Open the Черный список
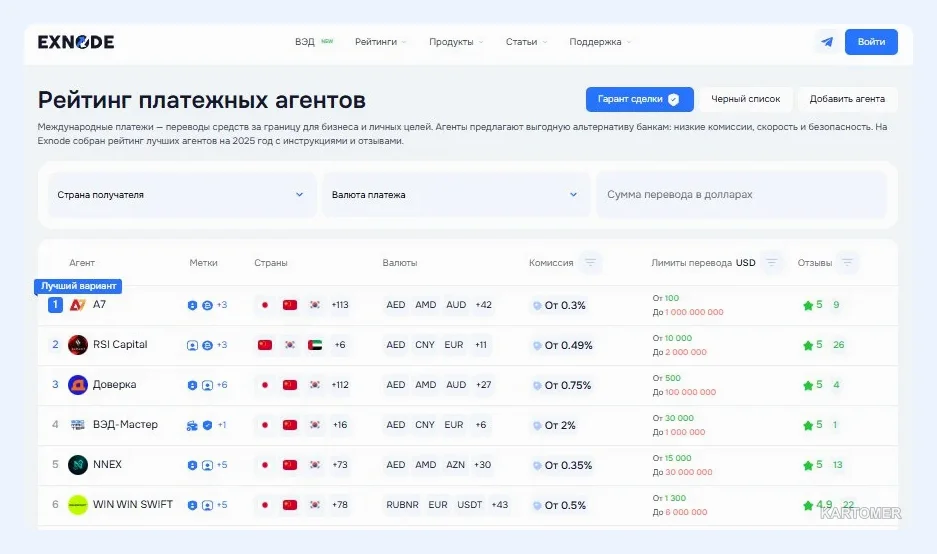This screenshot has height=554, width=937. click(x=746, y=99)
